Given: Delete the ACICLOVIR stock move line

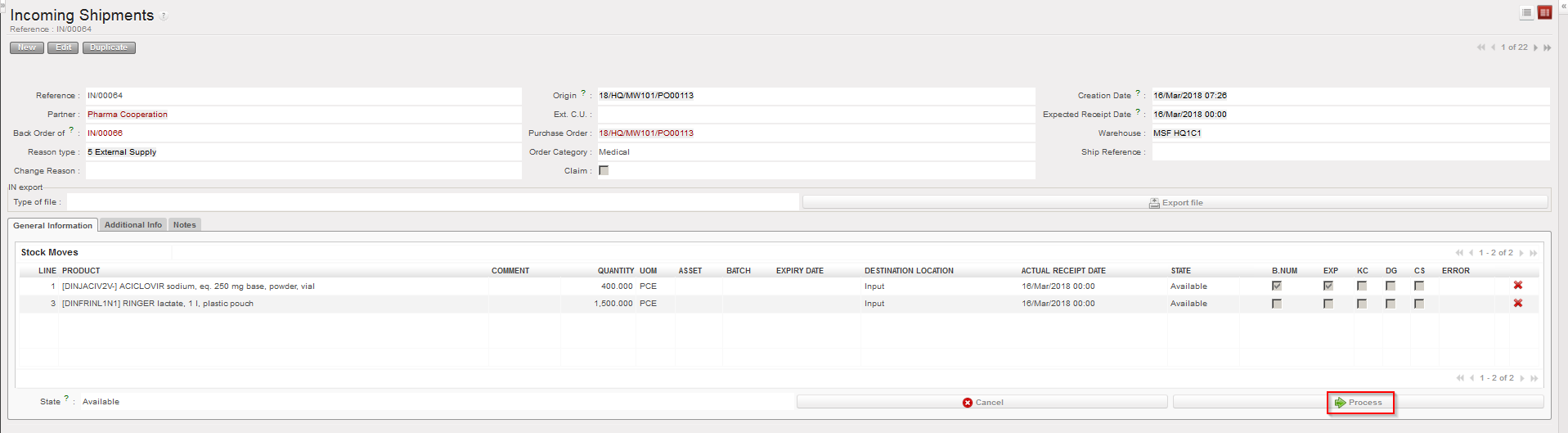Looking at the screenshot, I should tap(1517, 286).
